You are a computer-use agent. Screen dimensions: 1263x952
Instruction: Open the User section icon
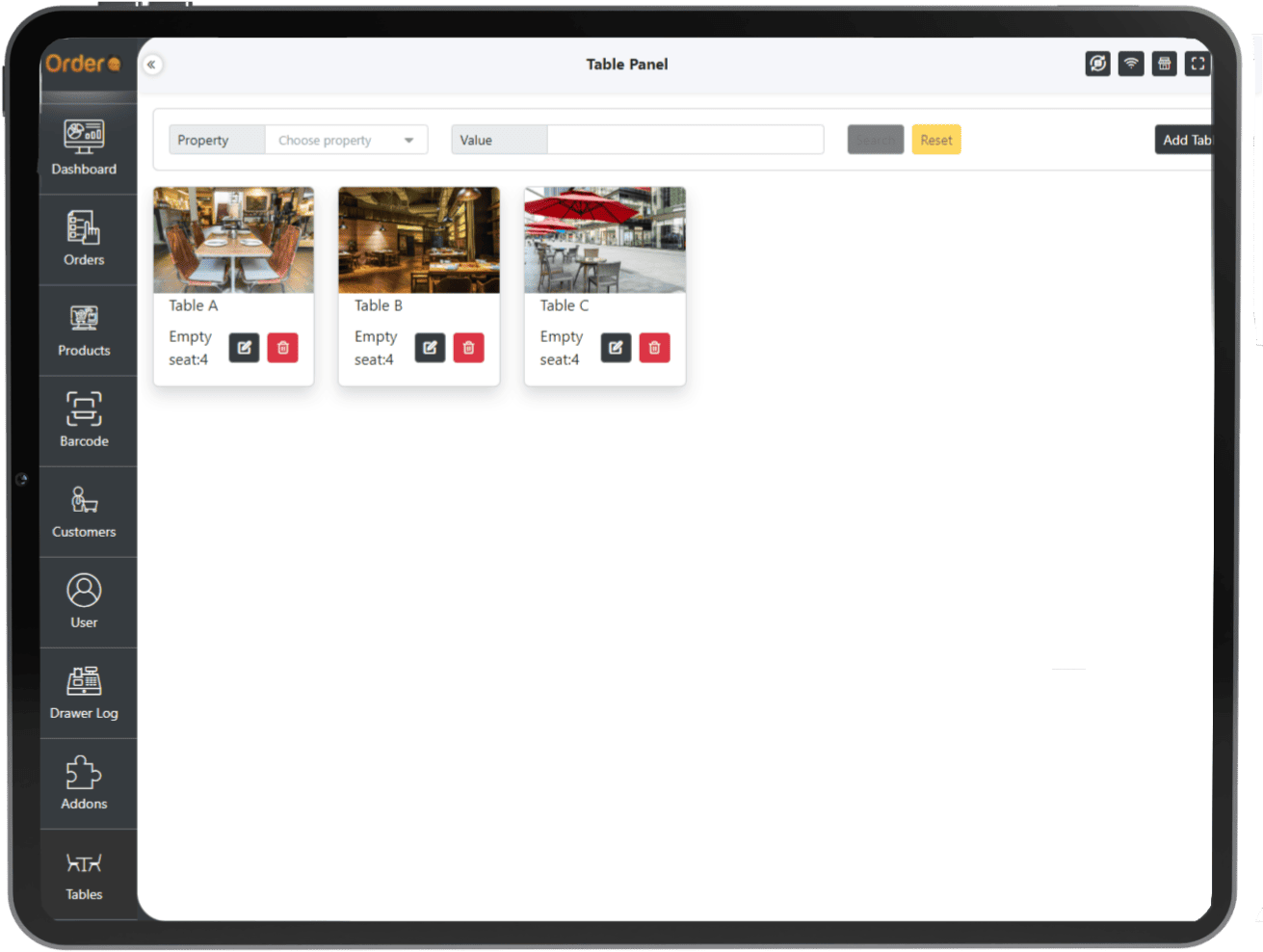coord(84,590)
